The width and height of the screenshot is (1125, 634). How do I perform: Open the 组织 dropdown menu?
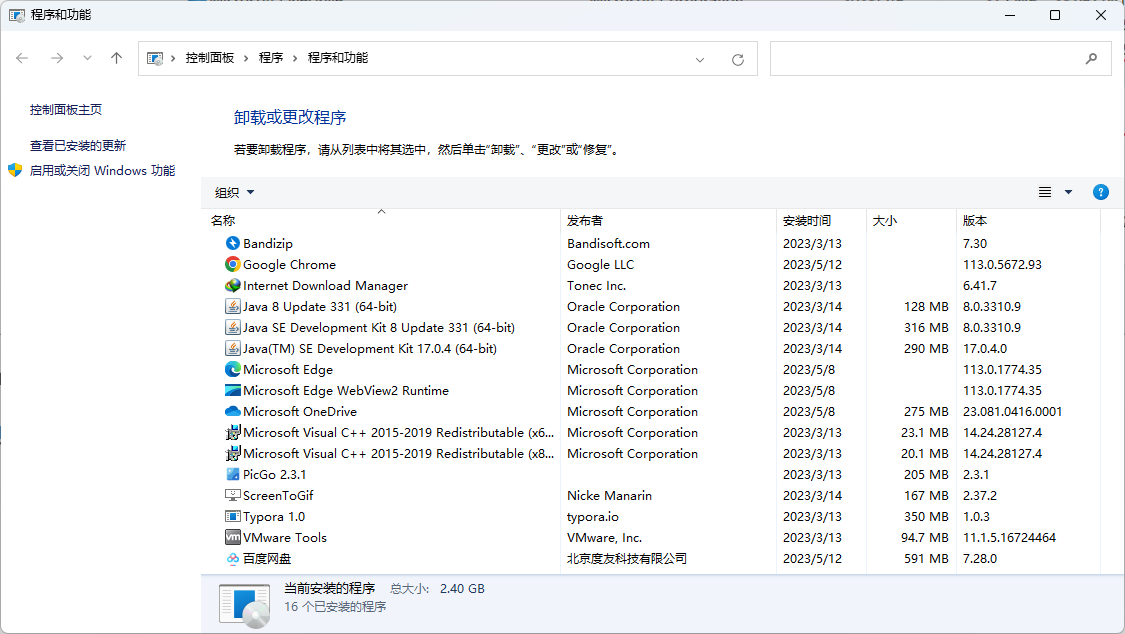tap(235, 192)
